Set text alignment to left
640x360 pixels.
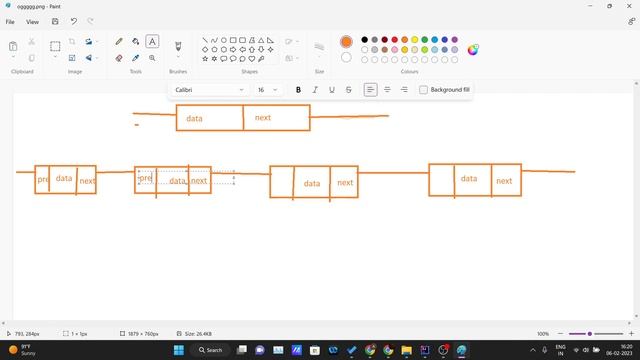pos(370,90)
